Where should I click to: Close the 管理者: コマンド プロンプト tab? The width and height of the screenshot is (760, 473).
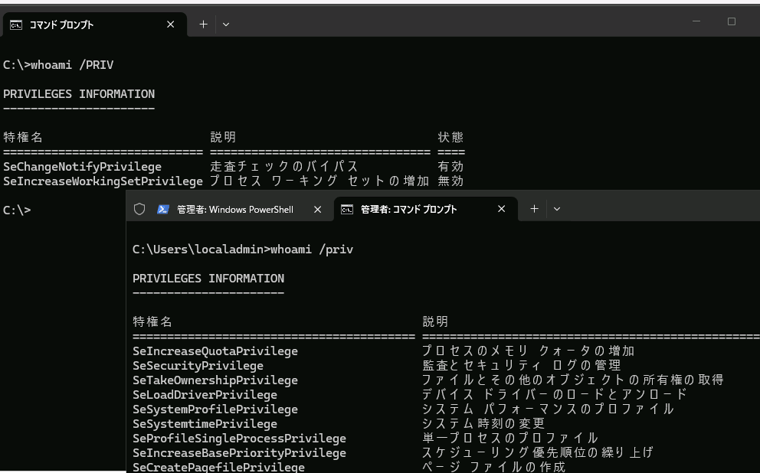pyautogui.click(x=502, y=209)
